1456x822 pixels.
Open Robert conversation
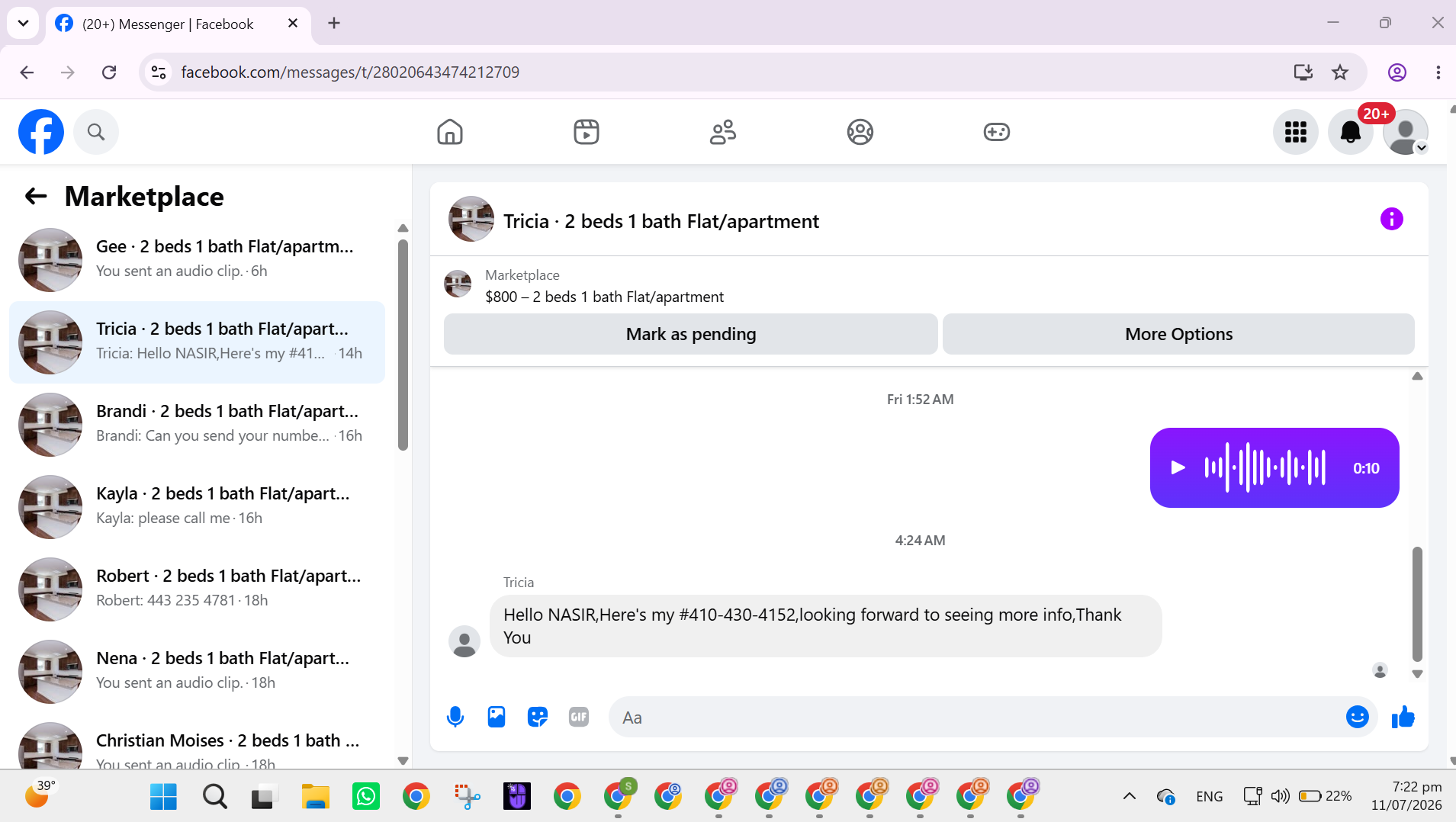[x=197, y=589]
